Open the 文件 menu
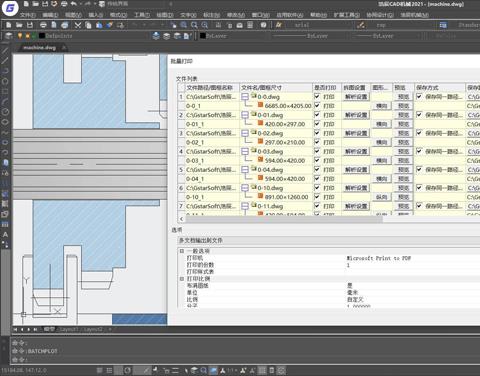This screenshot has width=480, height=376. [x=28, y=15]
